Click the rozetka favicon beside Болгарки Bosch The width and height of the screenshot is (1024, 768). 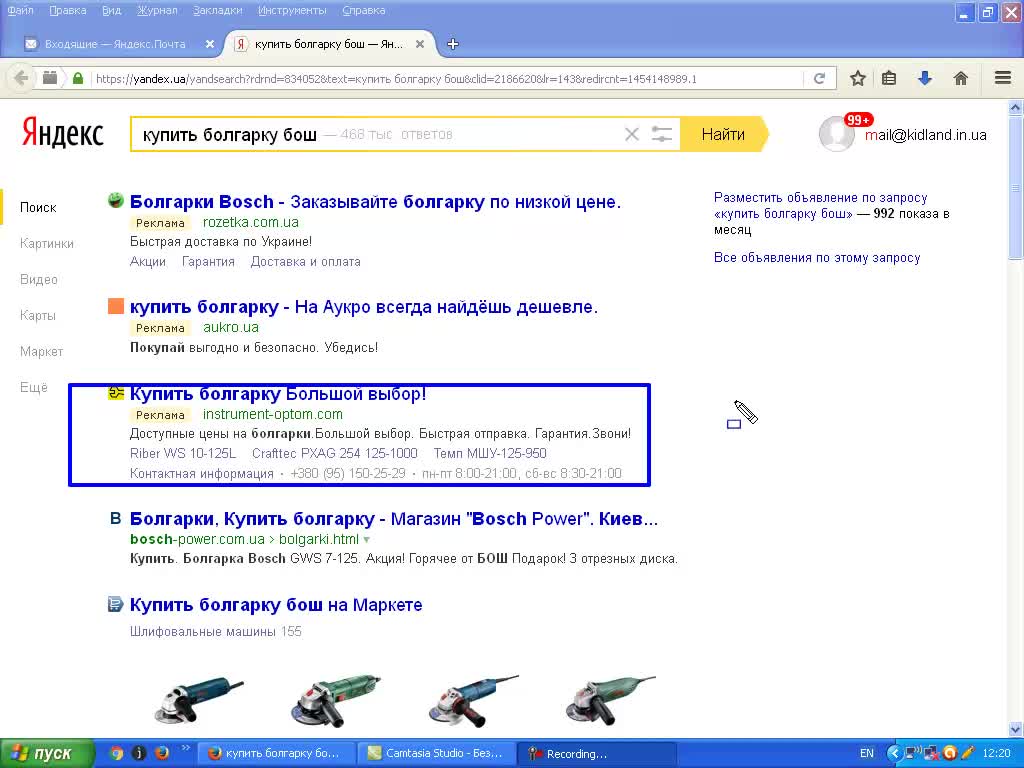116,200
